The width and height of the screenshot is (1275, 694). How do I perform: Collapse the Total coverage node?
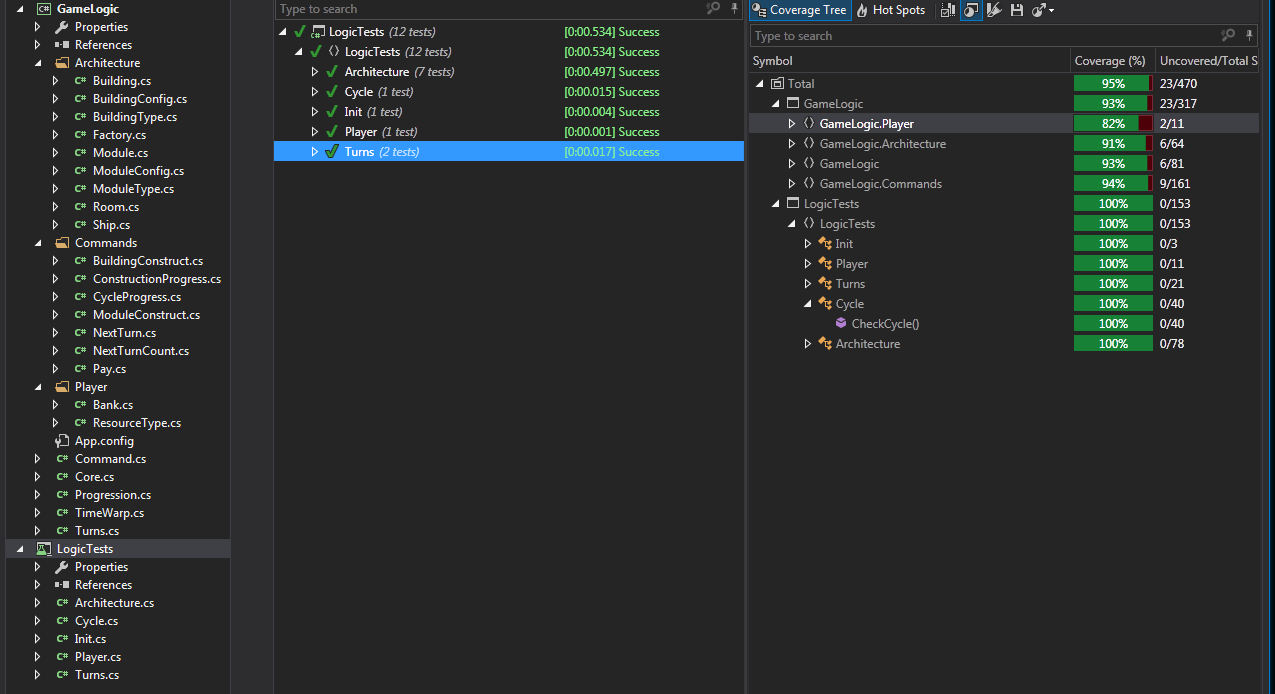pyautogui.click(x=759, y=84)
